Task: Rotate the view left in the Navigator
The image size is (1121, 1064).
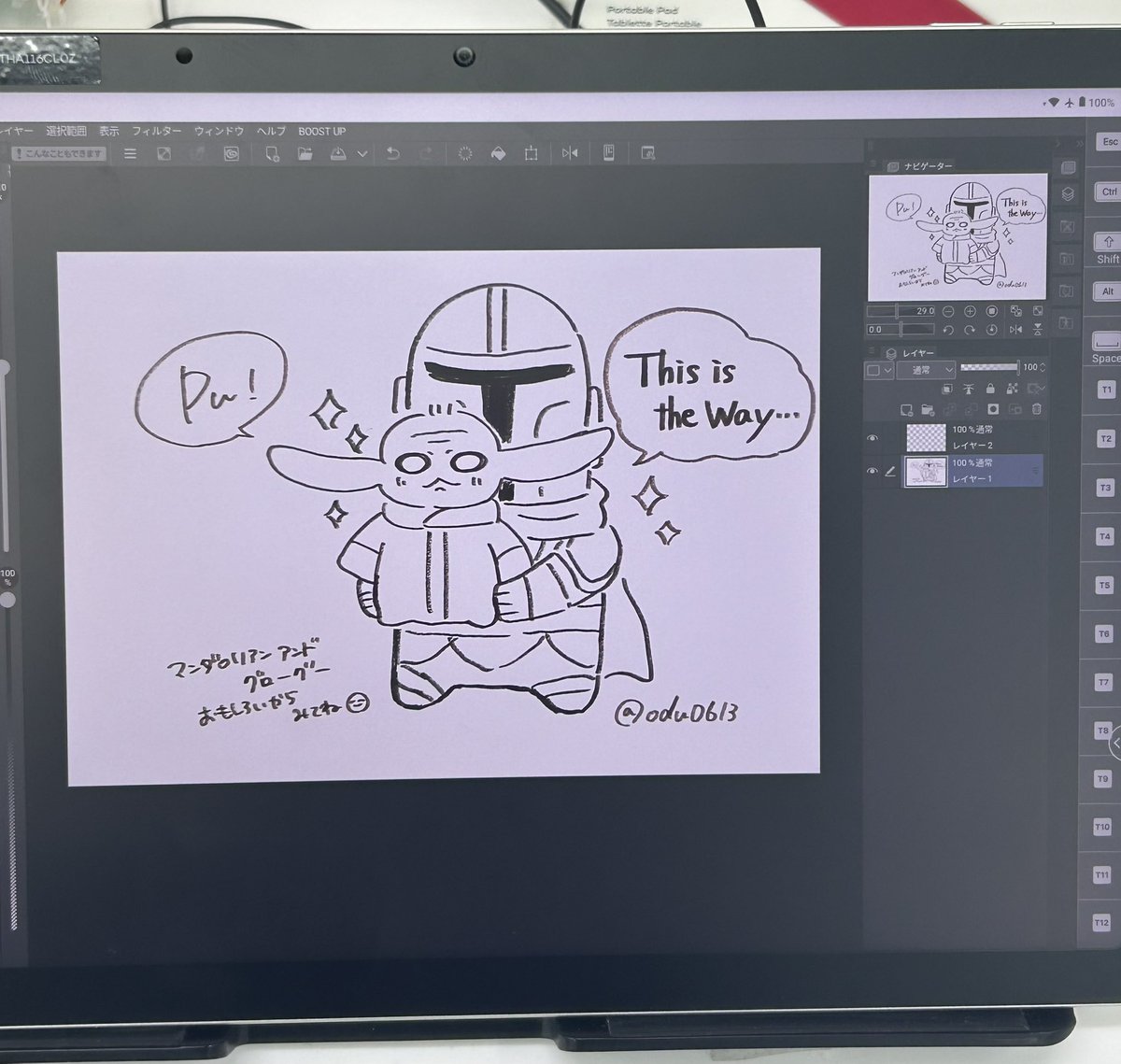Action: pyautogui.click(x=948, y=330)
